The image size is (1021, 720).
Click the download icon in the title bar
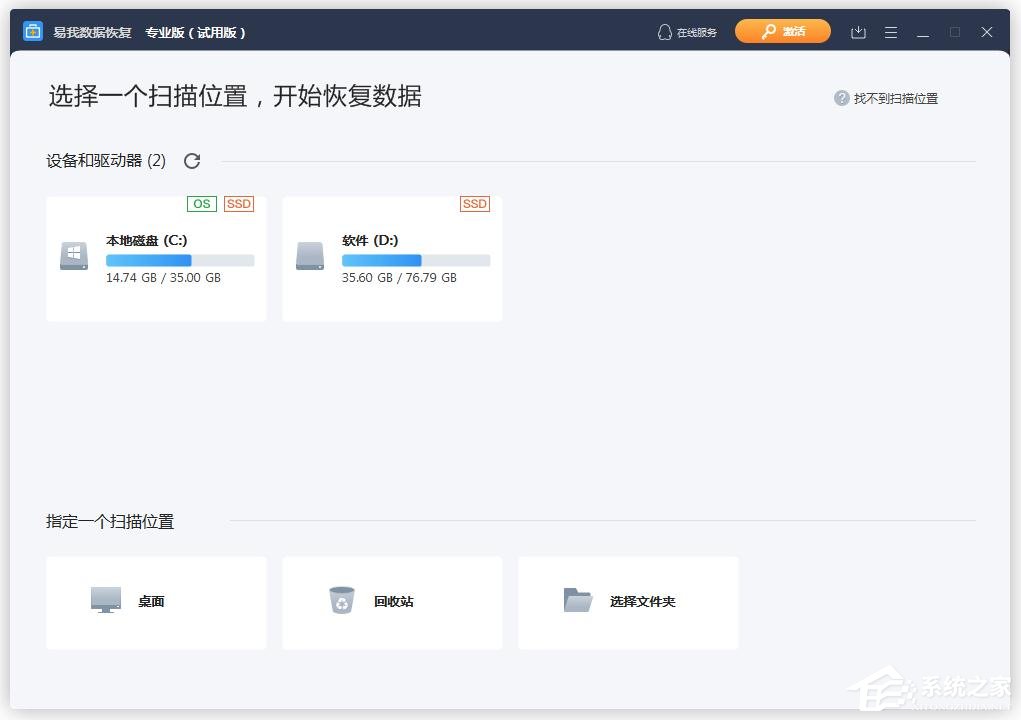(x=858, y=31)
